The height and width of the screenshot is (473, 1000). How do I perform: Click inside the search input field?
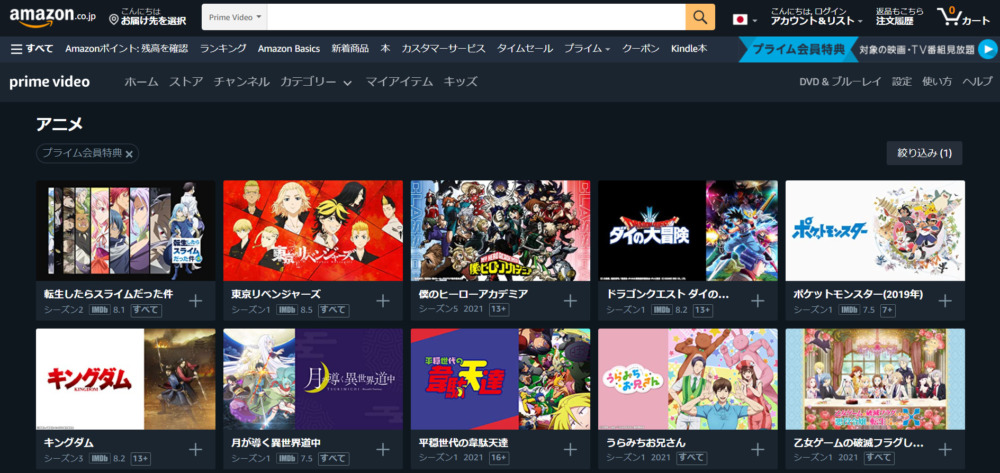tap(476, 17)
